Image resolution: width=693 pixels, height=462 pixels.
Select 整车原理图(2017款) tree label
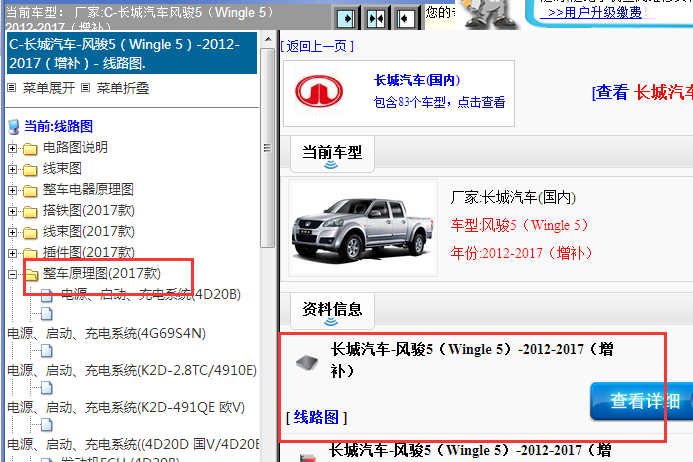point(102,273)
